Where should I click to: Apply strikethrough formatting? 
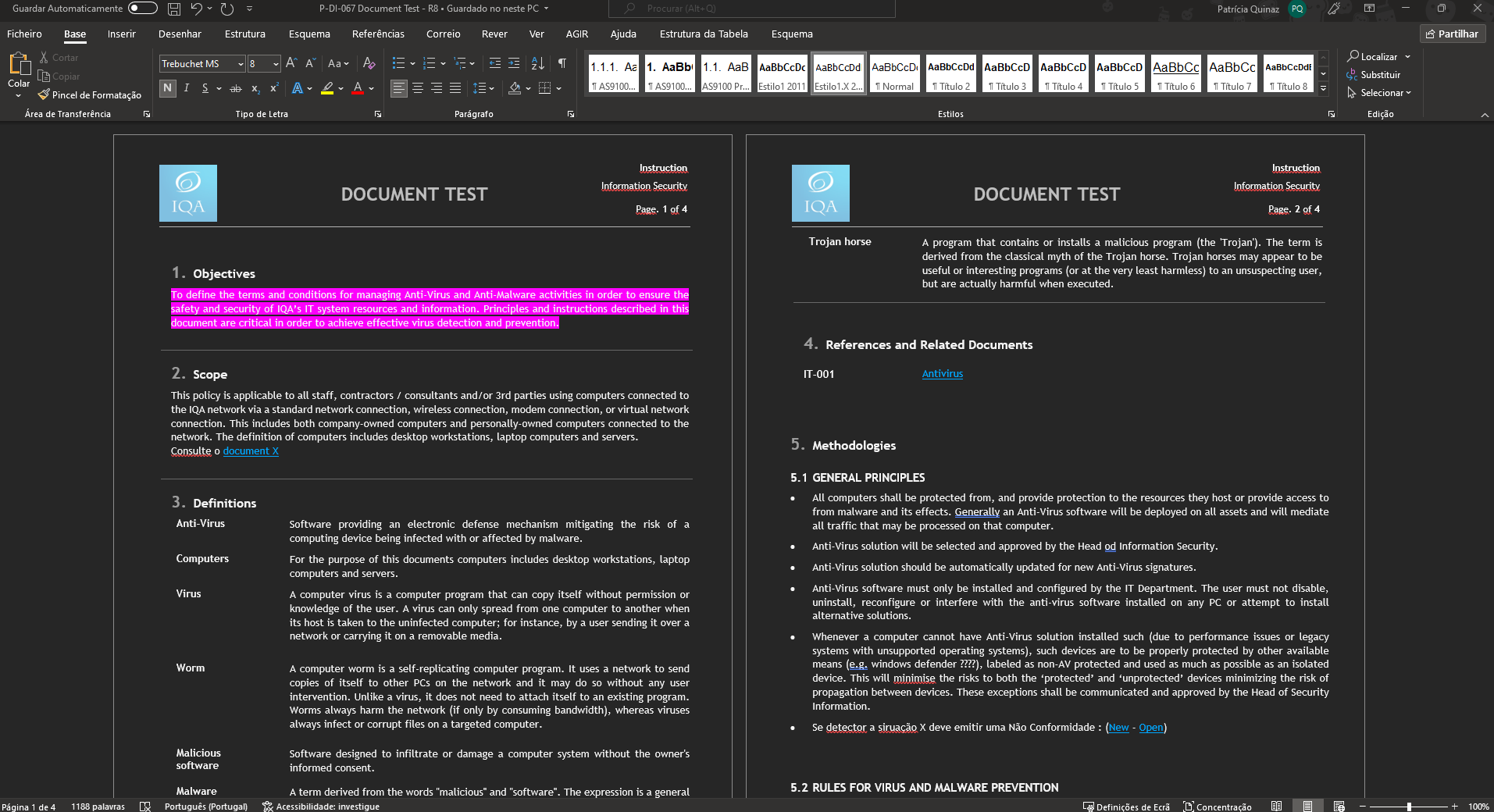[x=236, y=88]
